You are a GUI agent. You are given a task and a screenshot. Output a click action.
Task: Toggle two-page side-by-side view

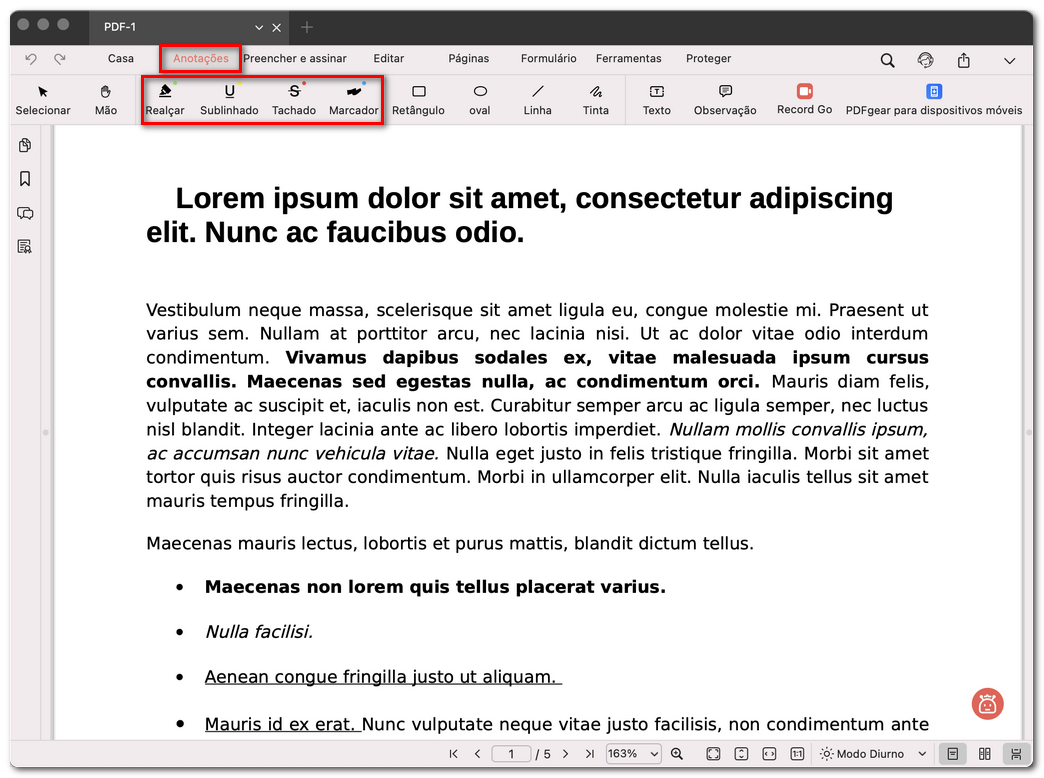[x=985, y=754]
